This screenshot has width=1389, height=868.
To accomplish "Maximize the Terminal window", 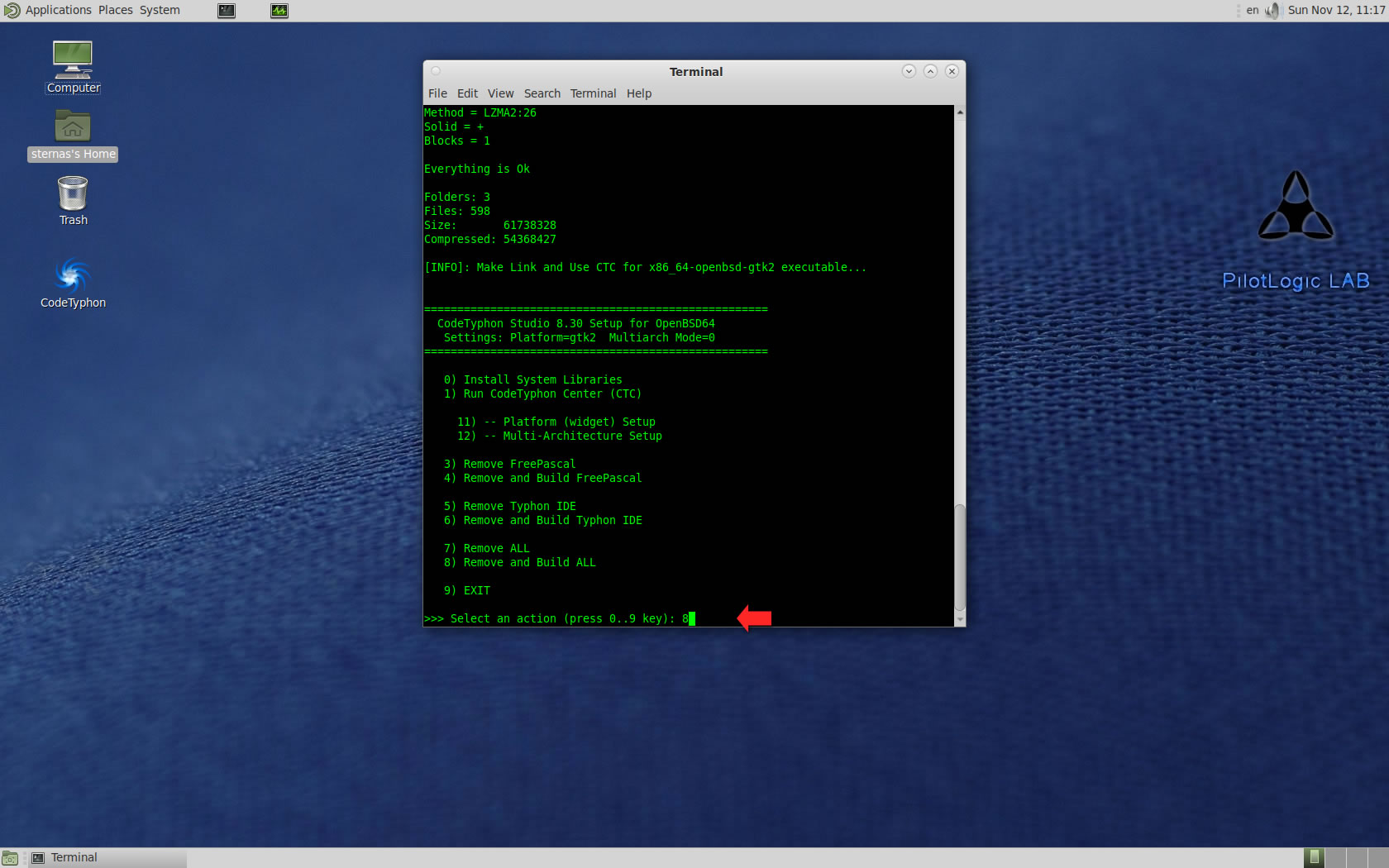I will (x=930, y=71).
